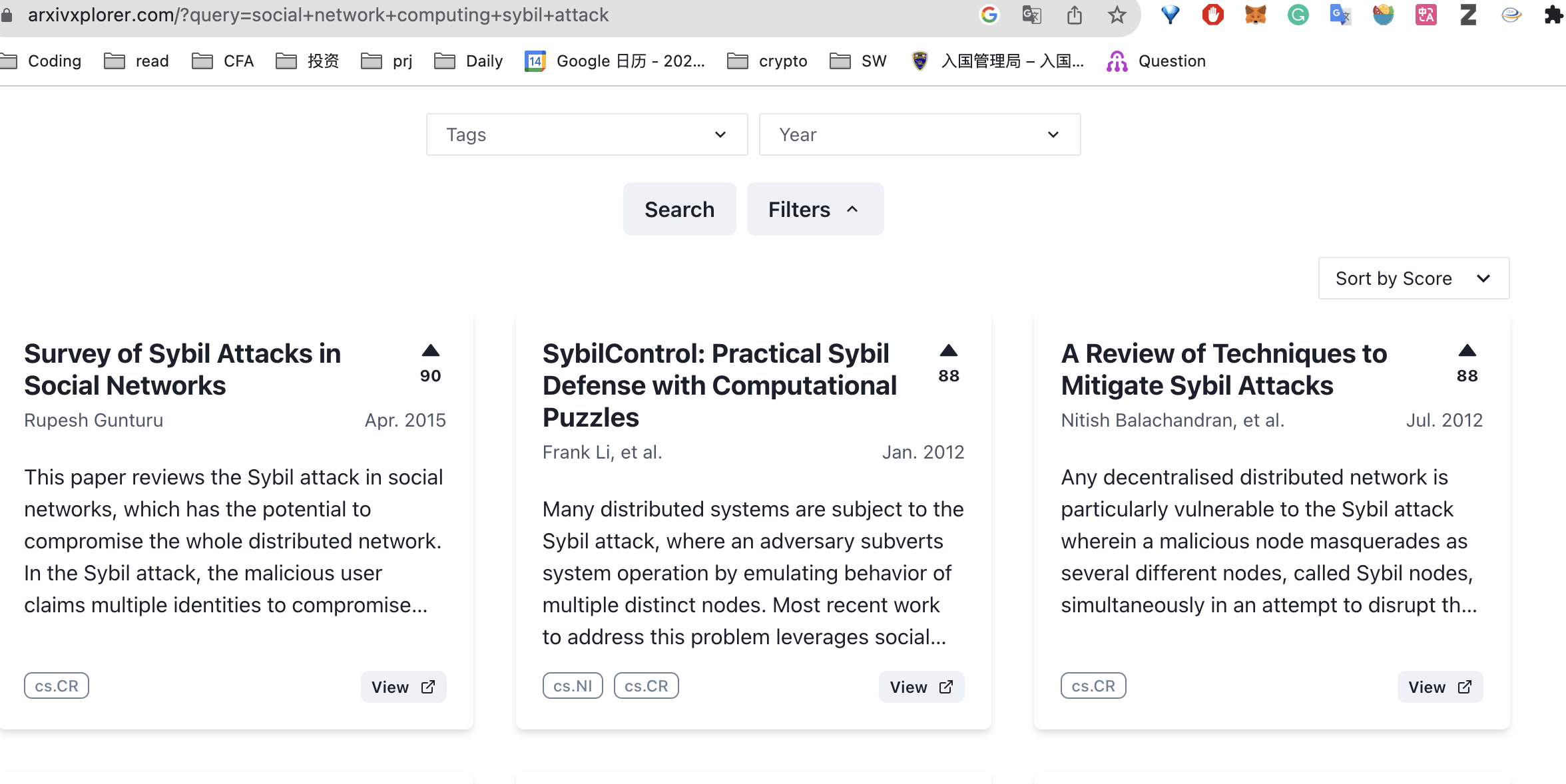
Task: Click the URL in the address bar
Action: click(318, 15)
